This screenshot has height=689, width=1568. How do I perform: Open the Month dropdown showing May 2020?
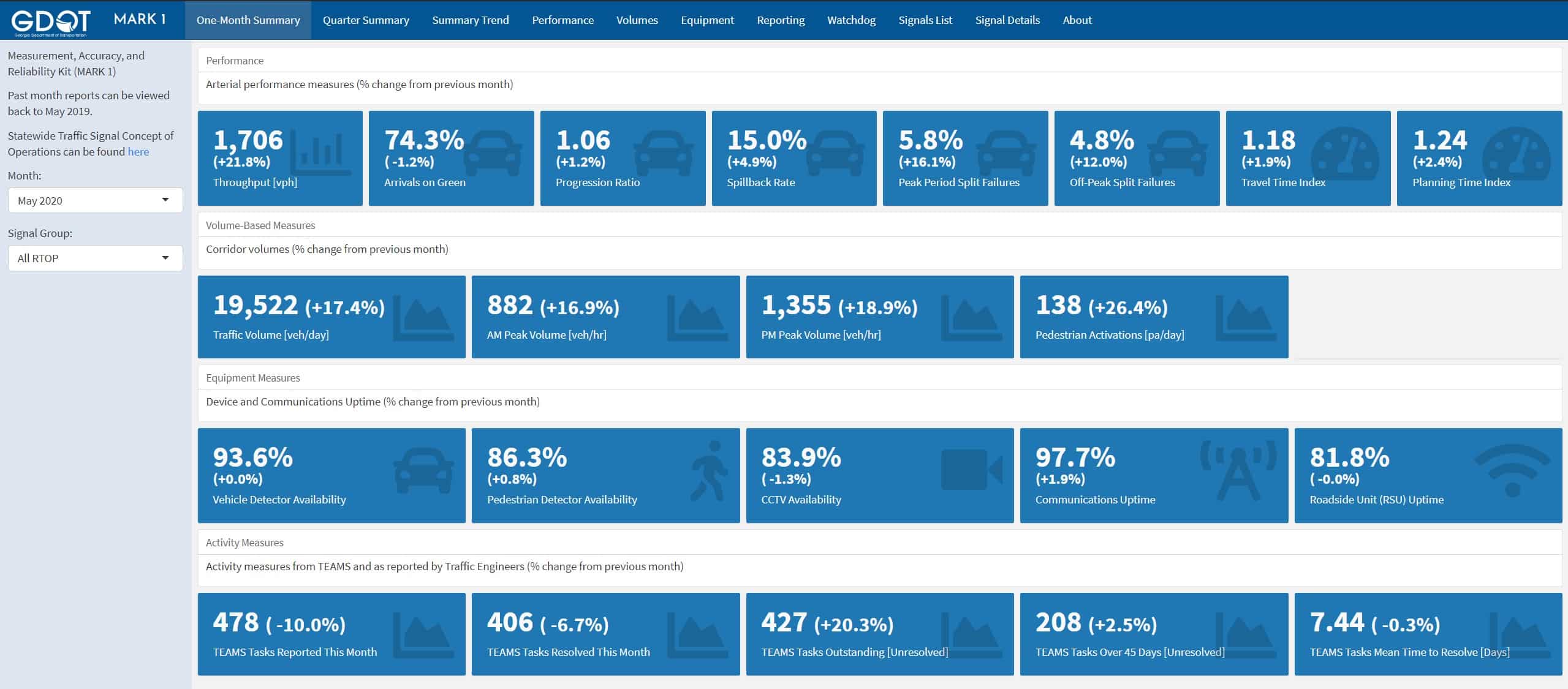(x=92, y=200)
